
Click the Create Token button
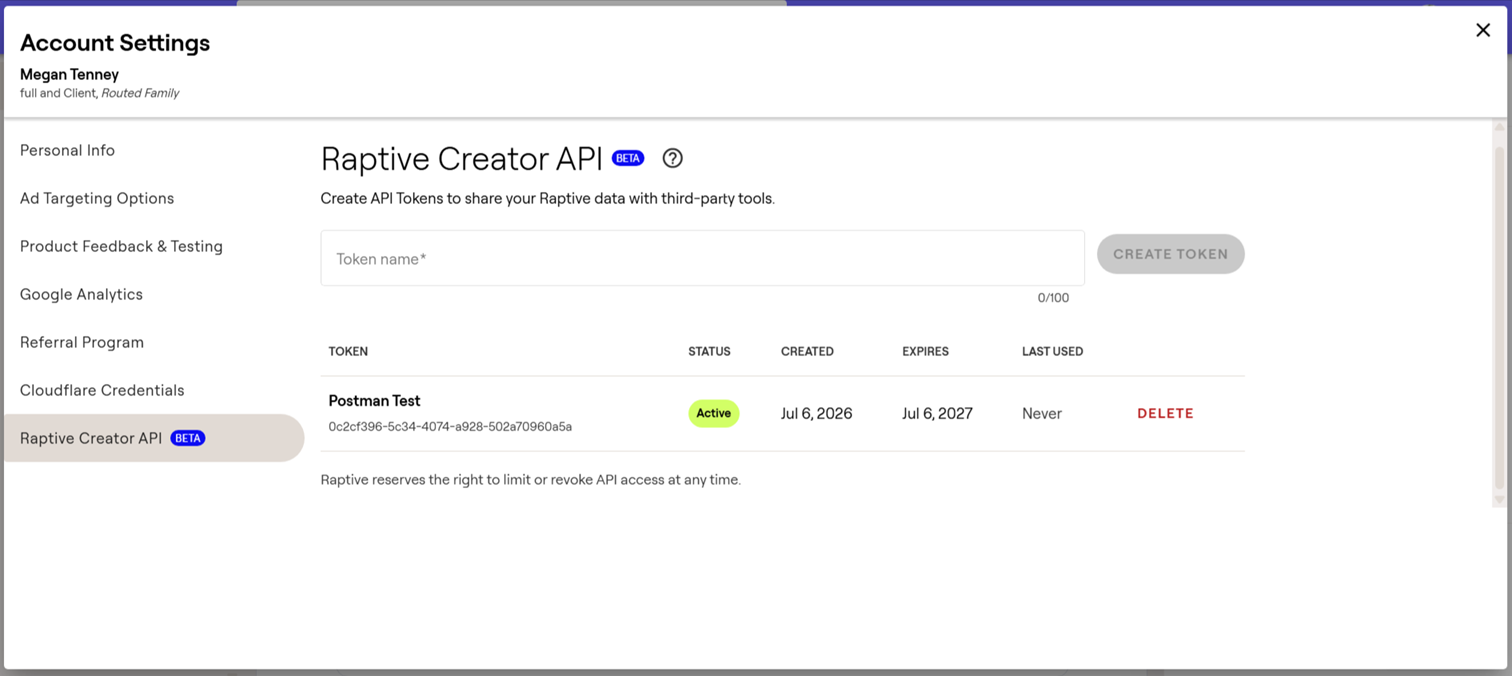click(x=1170, y=254)
